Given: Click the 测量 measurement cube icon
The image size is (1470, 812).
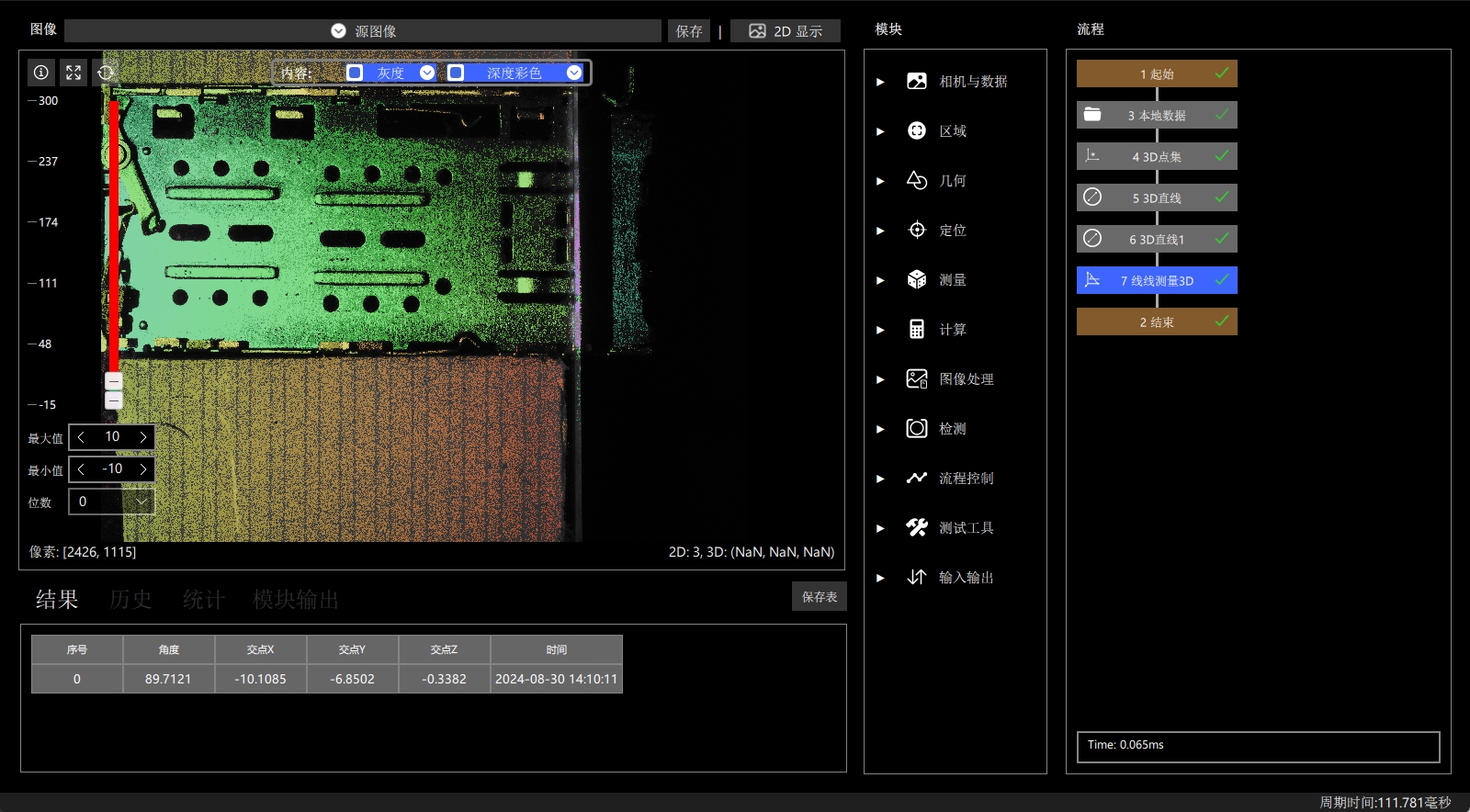Looking at the screenshot, I should pos(916,279).
